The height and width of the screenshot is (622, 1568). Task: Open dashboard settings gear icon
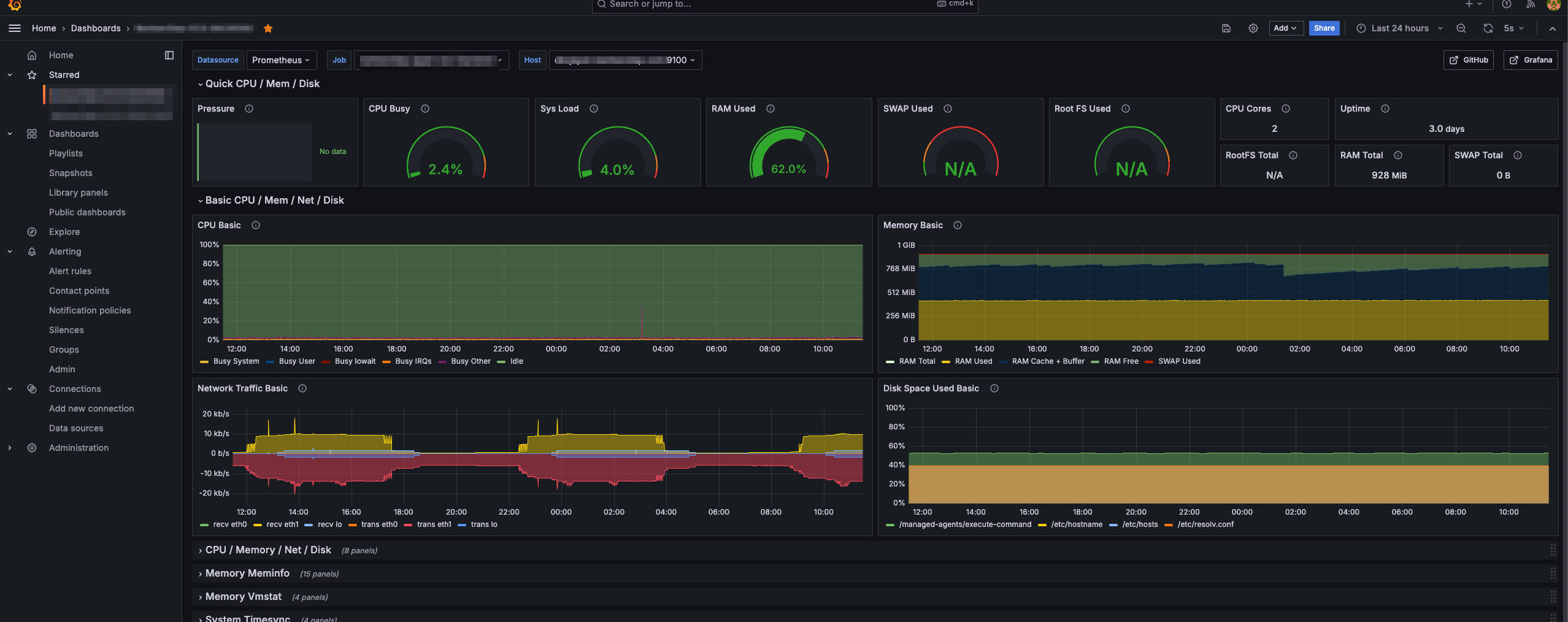tap(1253, 28)
